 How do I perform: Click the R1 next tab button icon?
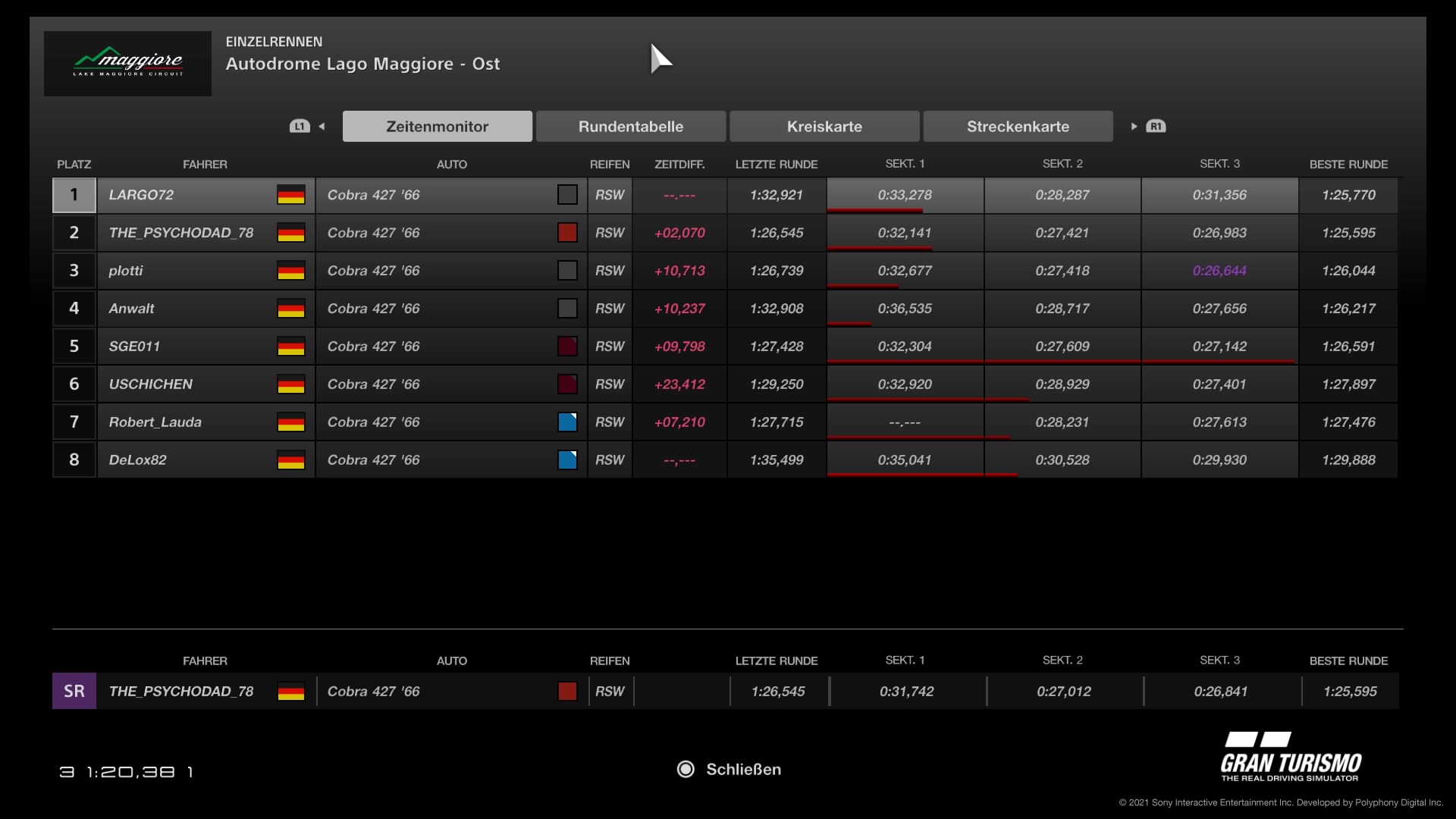(1156, 127)
